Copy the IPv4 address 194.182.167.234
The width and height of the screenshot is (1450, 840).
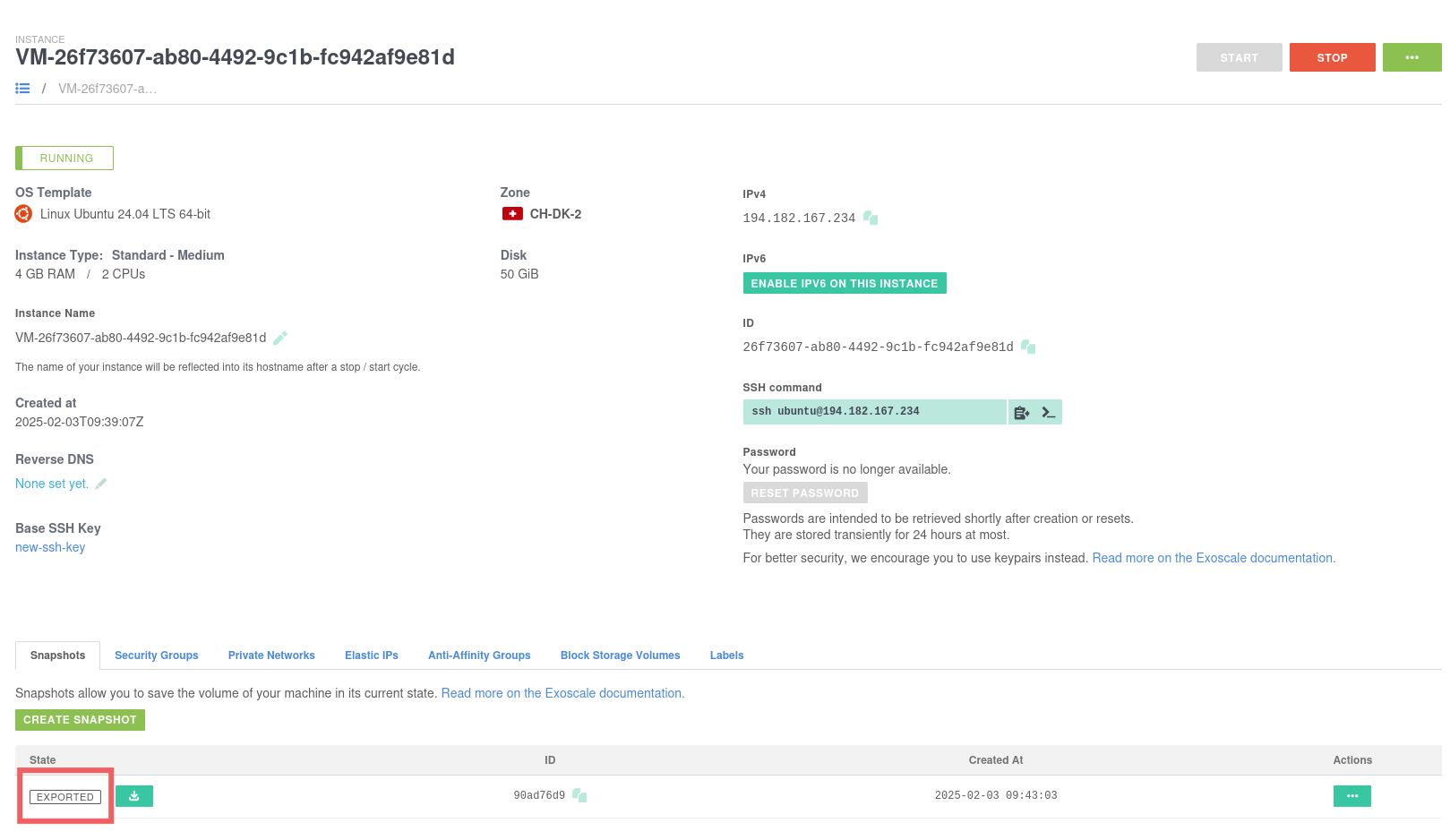point(871,218)
